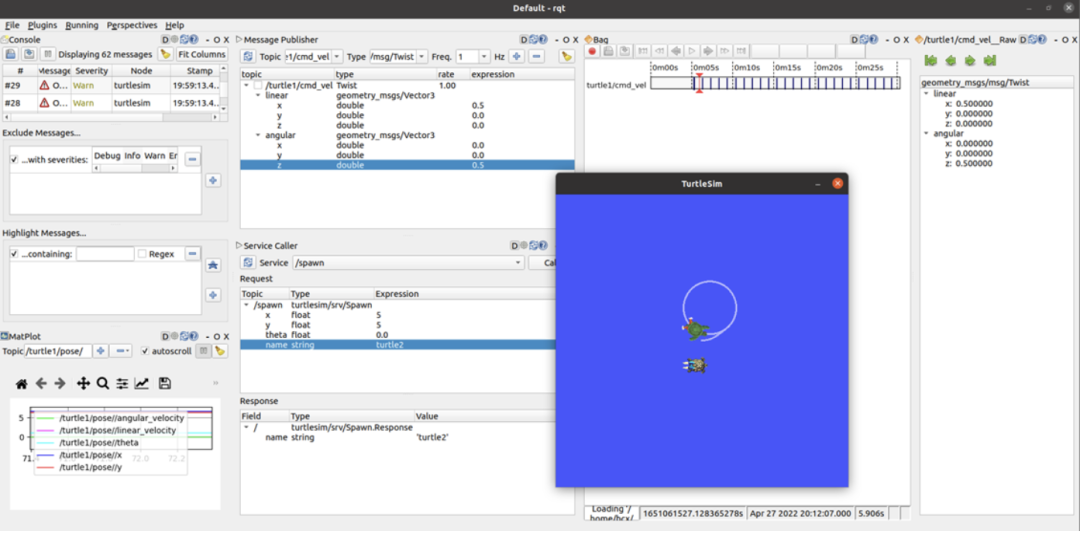Open MatPlot configure subplots sliders icon
1080x538 pixels.
122,384
